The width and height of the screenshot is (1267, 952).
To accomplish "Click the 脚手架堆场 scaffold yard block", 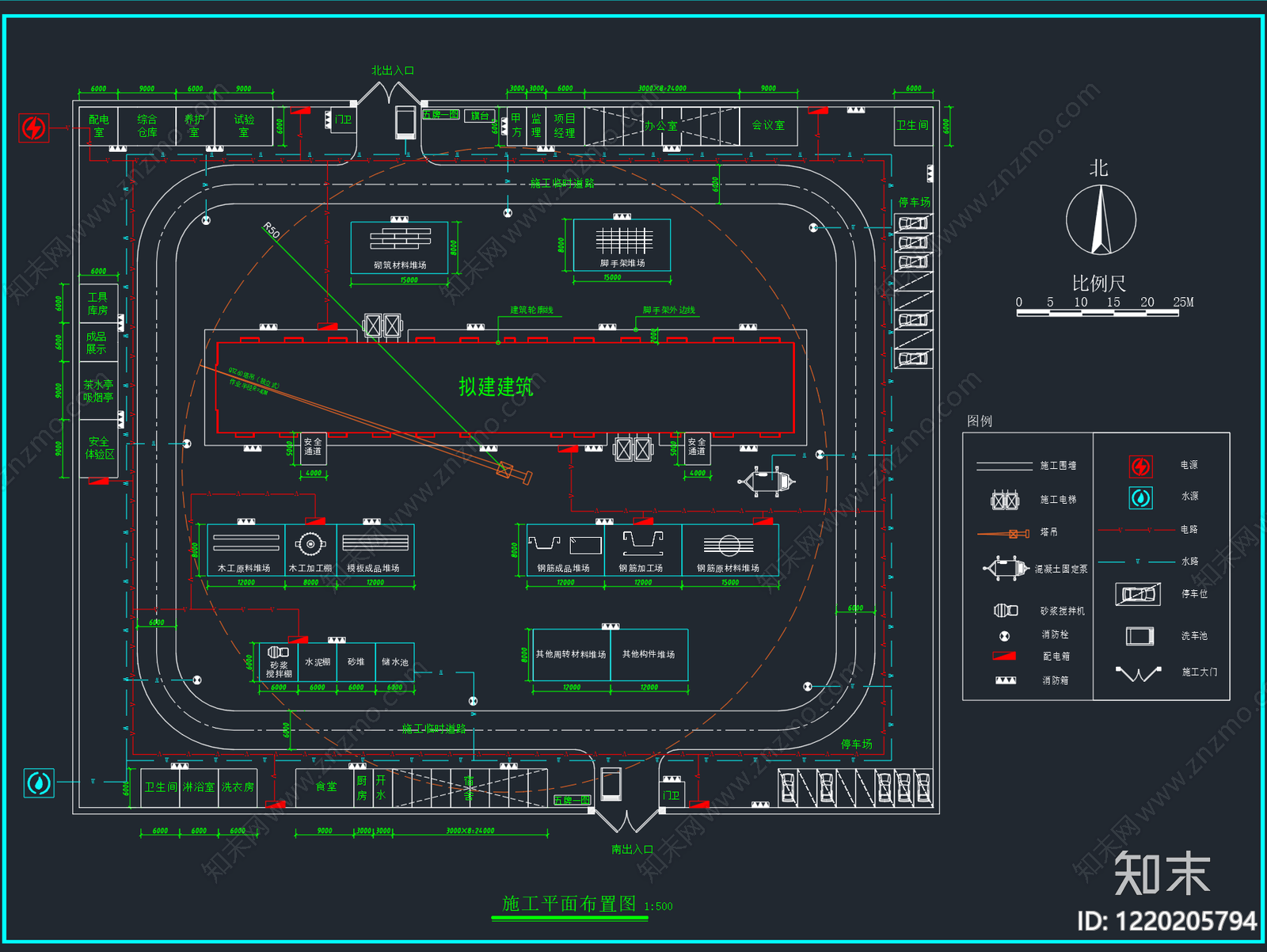I will (622, 245).
